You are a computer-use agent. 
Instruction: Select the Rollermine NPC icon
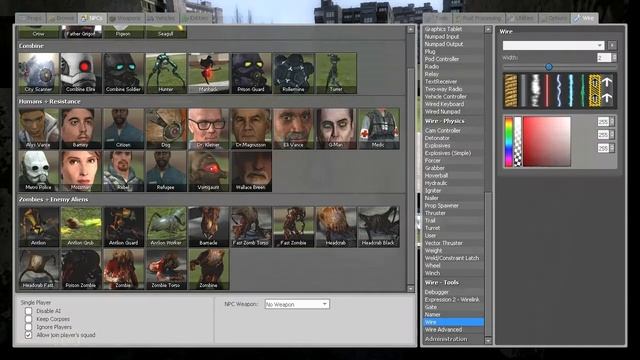(x=293, y=73)
